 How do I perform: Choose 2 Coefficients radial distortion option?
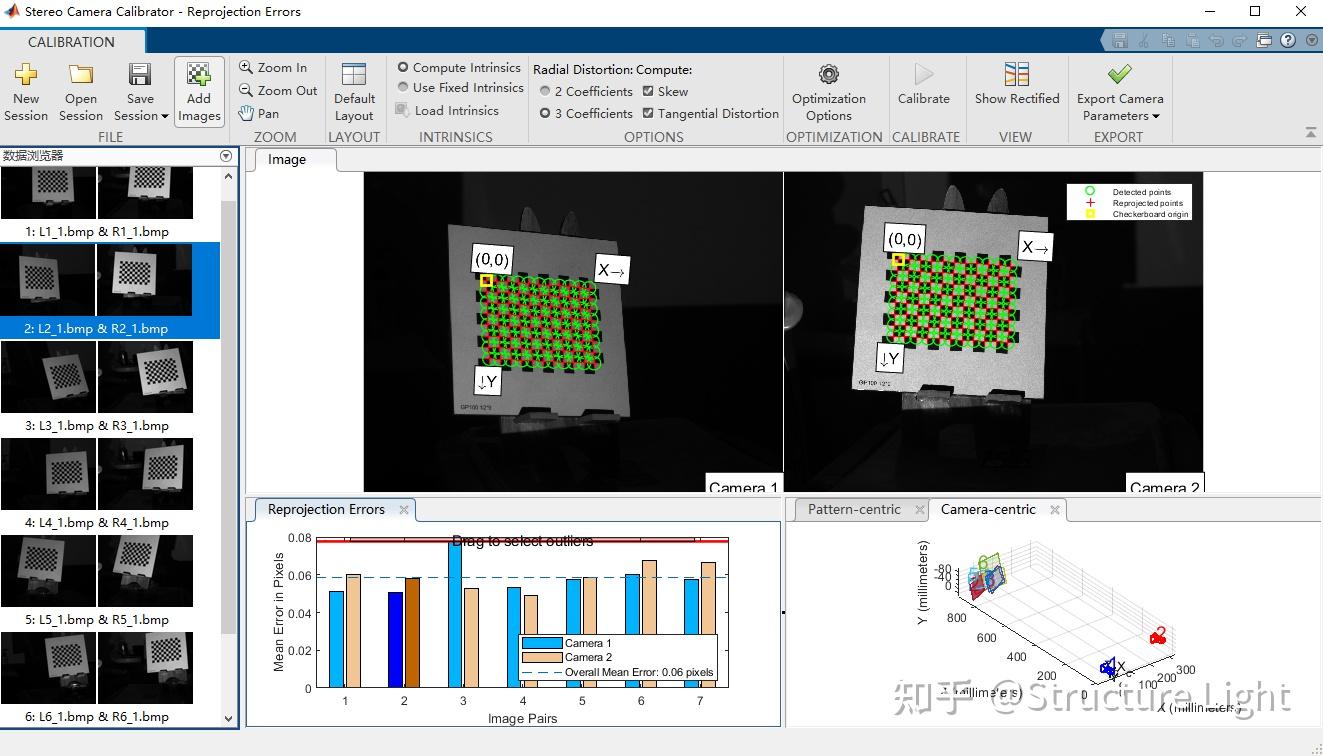545,91
